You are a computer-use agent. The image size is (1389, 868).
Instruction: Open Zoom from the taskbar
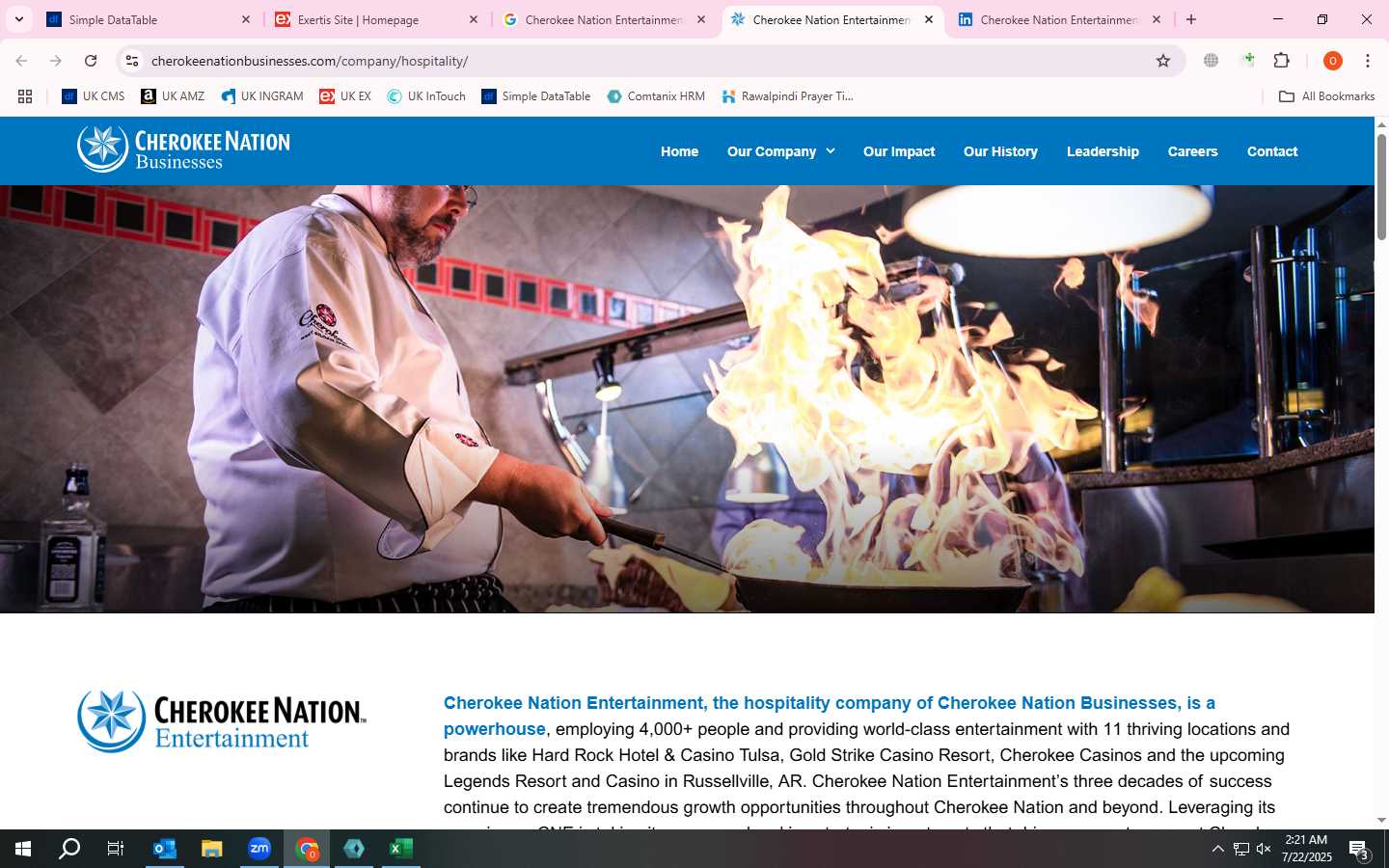pos(259,849)
